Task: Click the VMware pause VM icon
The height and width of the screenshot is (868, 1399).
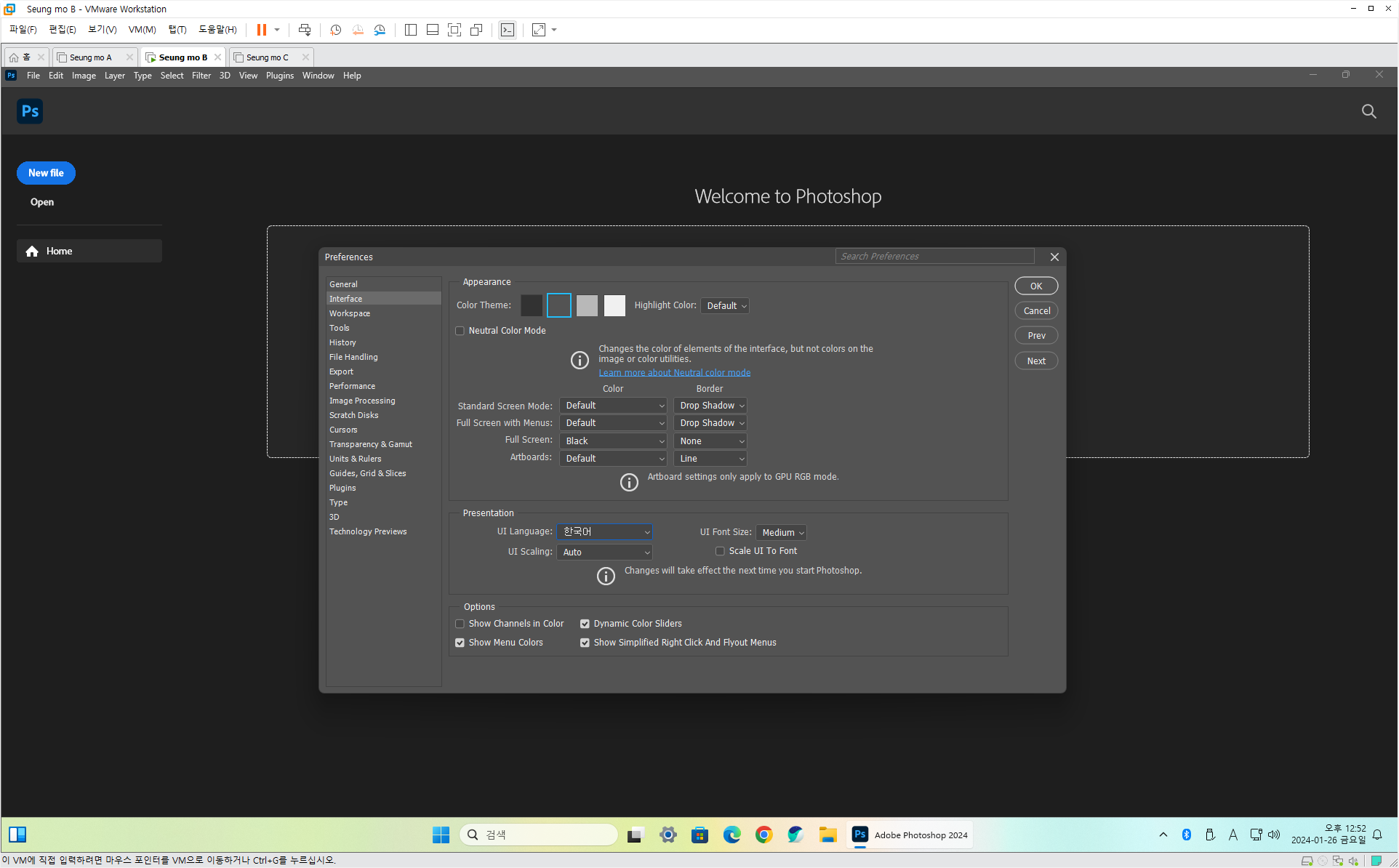Action: pyautogui.click(x=261, y=30)
